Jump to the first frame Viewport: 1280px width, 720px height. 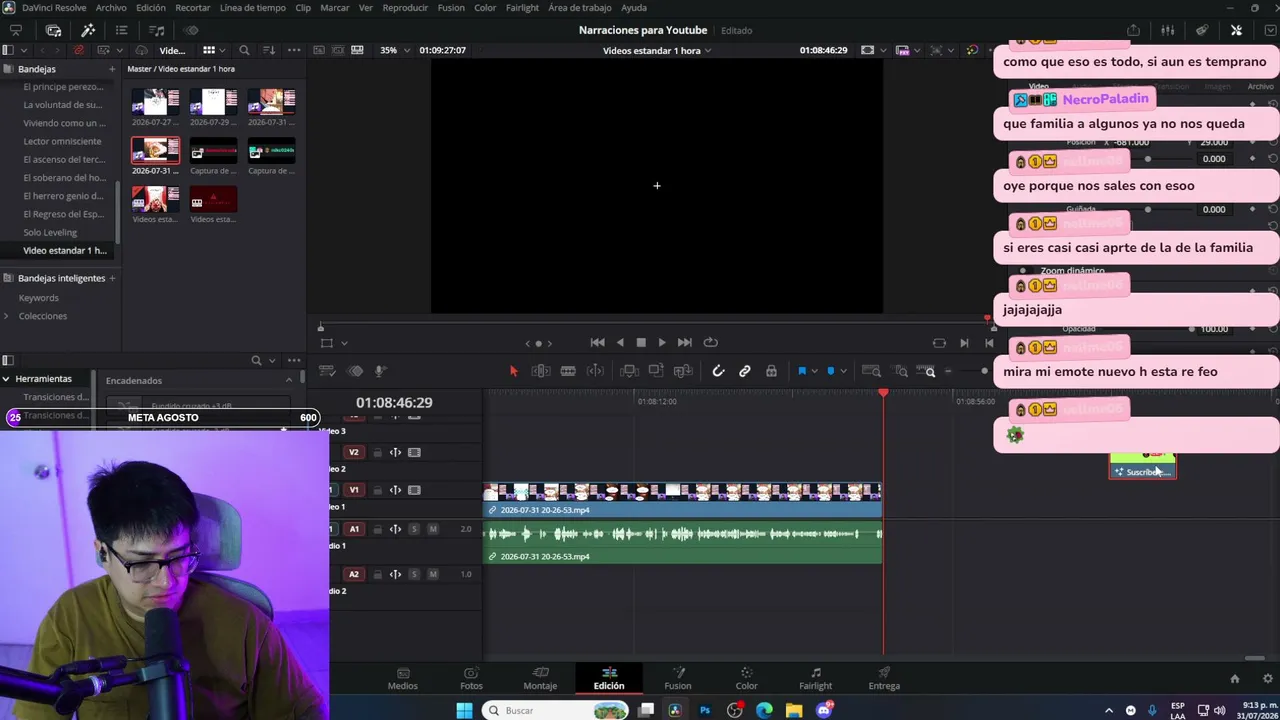pyautogui.click(x=597, y=343)
